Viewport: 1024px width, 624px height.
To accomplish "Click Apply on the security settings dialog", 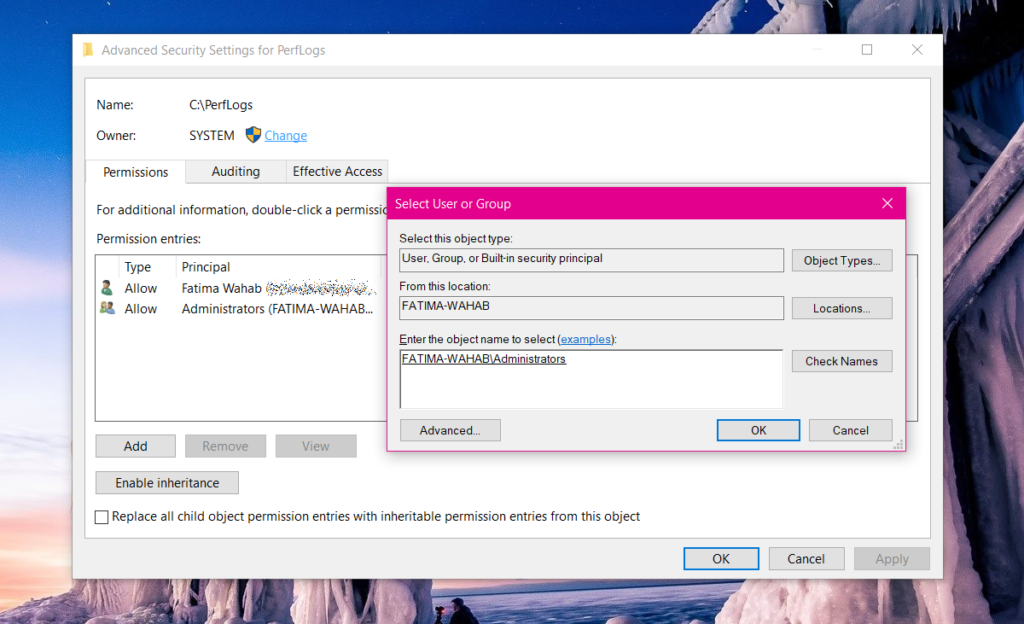I will coord(891,558).
